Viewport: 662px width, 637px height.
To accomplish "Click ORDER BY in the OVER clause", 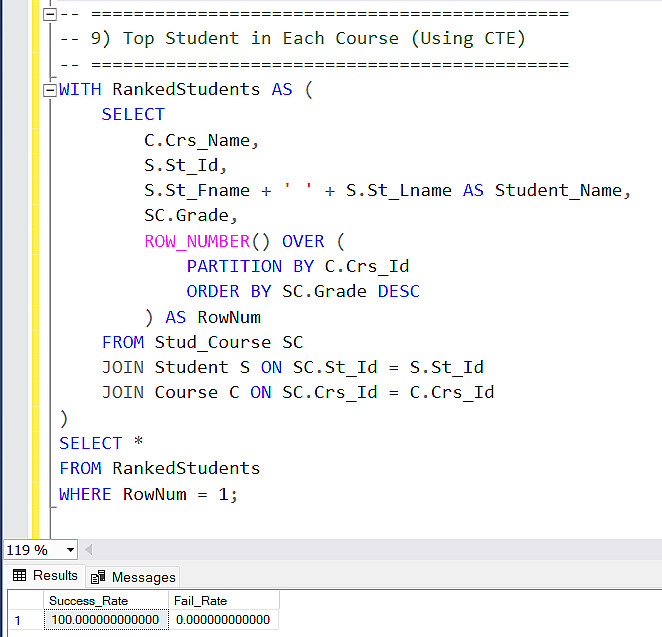I will (229, 291).
